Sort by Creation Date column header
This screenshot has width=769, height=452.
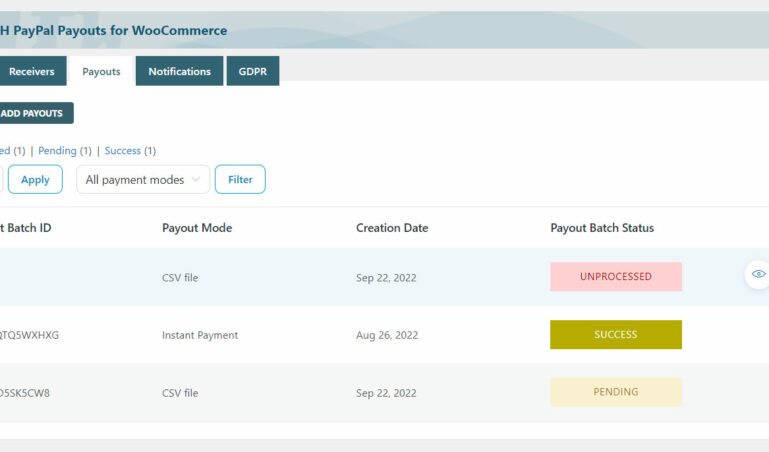pyautogui.click(x=392, y=228)
